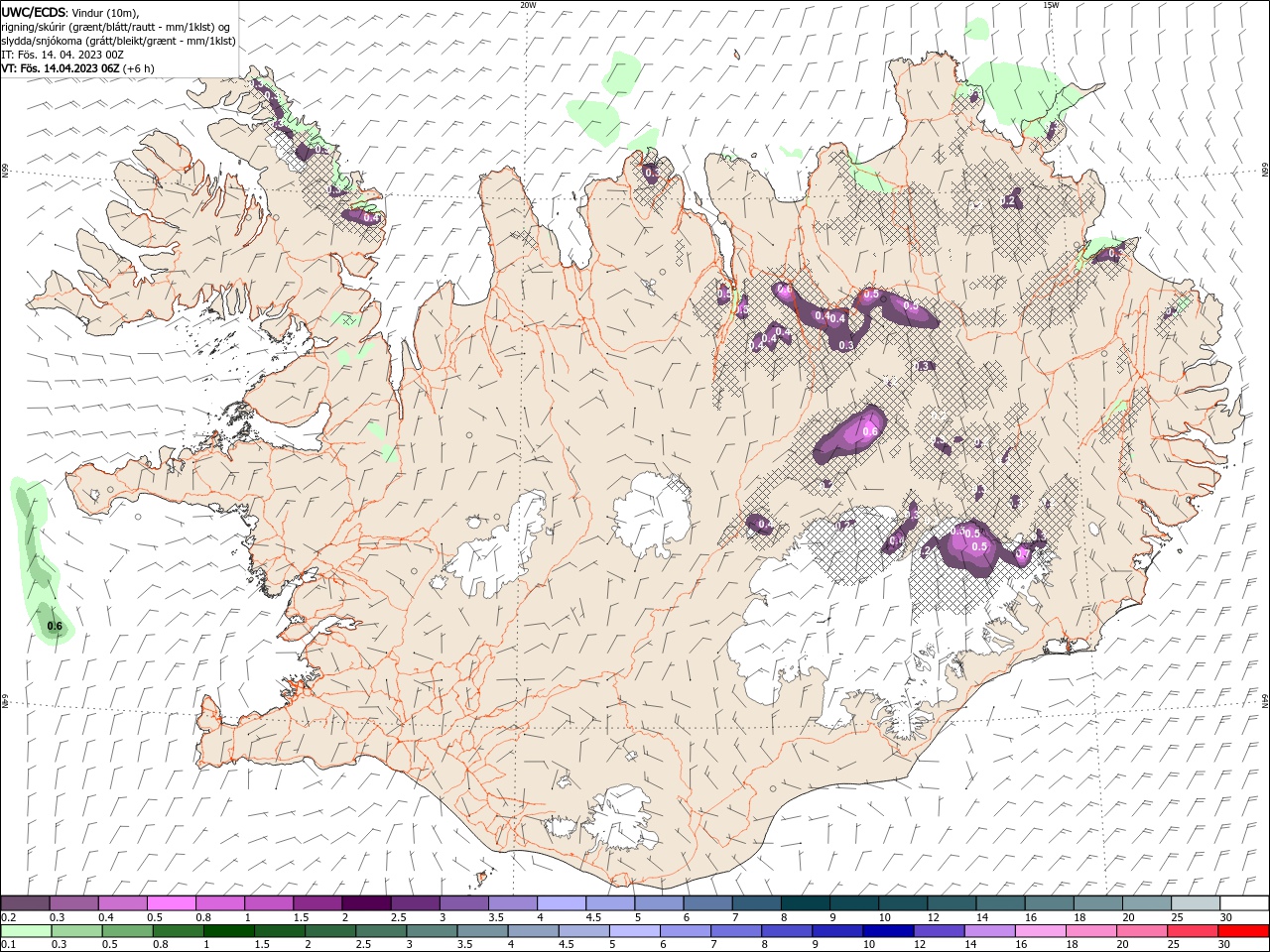Screen dimensions: 1270x952
Task: Click the lavender 4 swatch in snow scale
Action: (x=562, y=903)
